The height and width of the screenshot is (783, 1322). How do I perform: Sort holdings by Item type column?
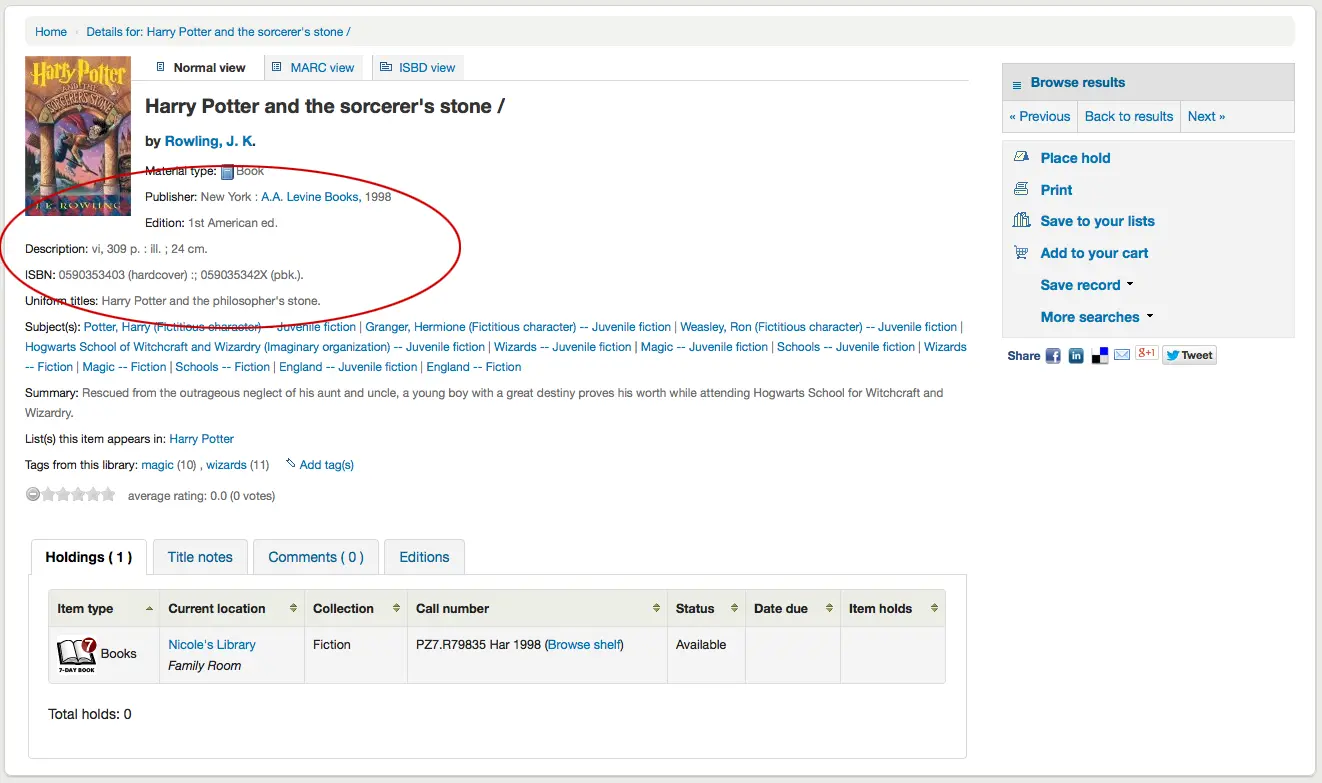point(105,608)
